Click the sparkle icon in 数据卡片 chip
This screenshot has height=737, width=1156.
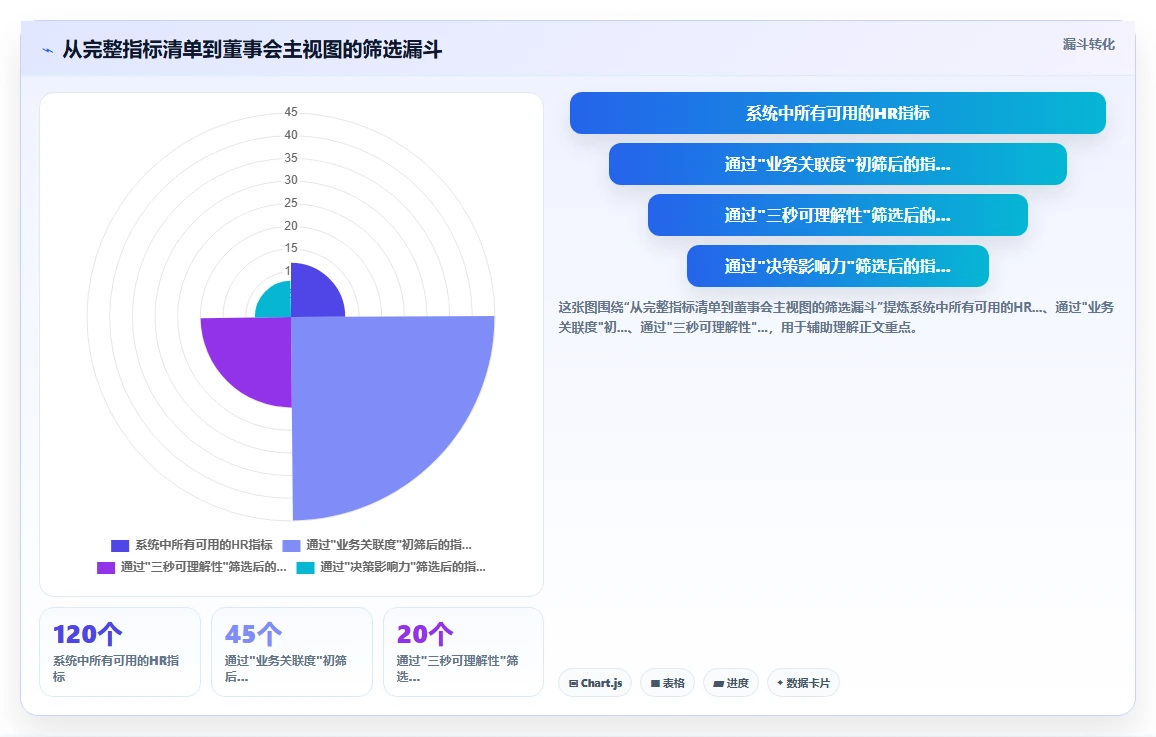pyautogui.click(x=780, y=683)
